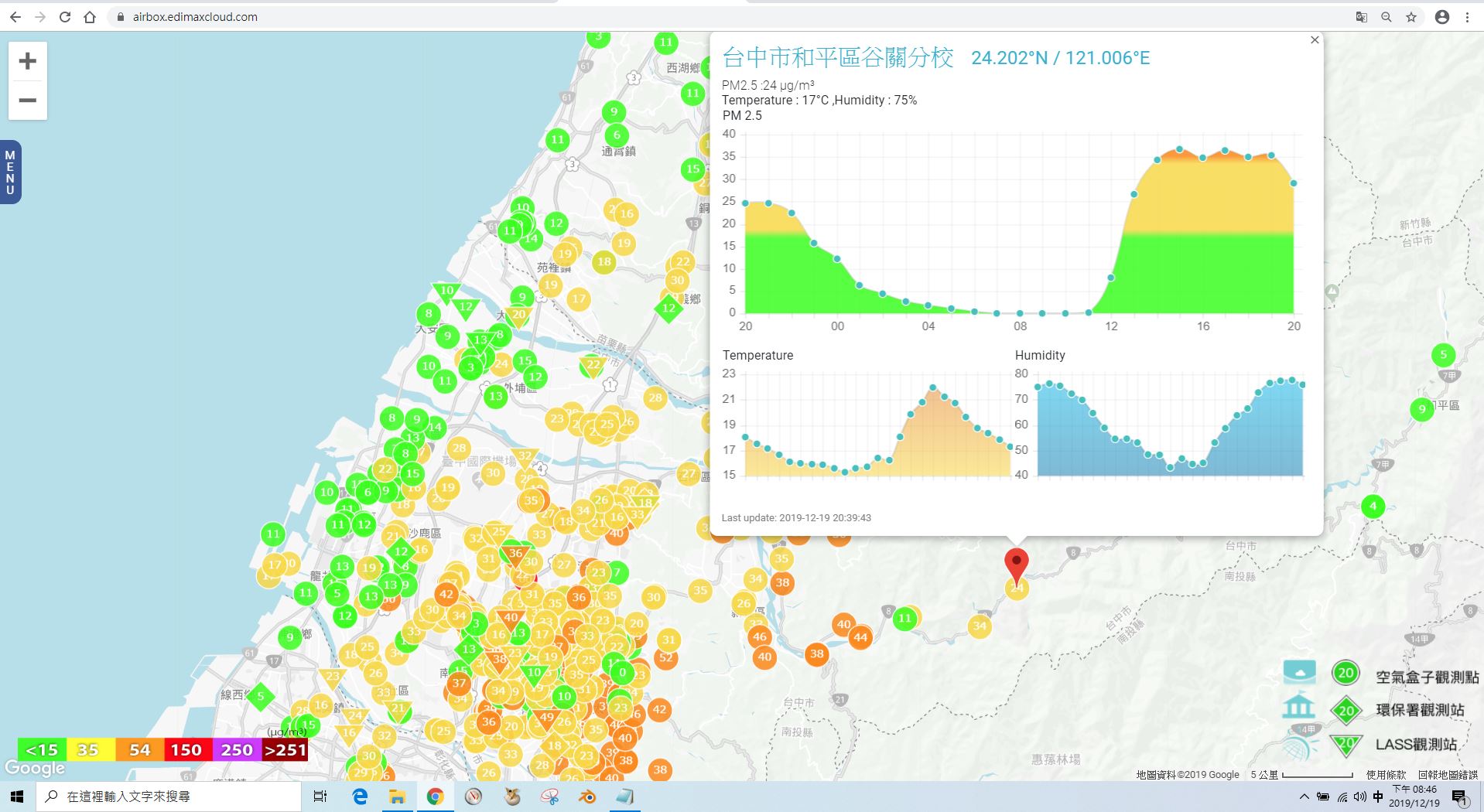Select the orange triangle 49 marker
This screenshot has height=812, width=1484.
pos(546,719)
